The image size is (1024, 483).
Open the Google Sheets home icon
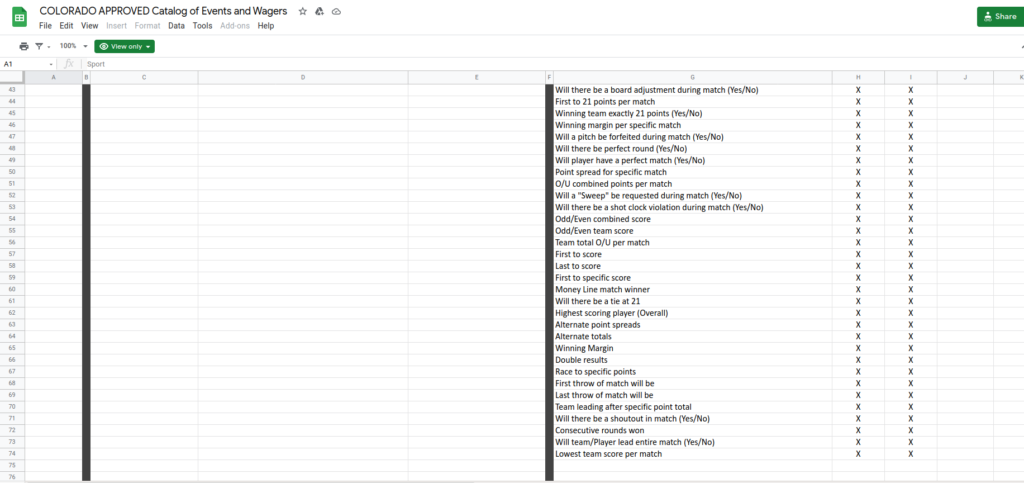19,16
